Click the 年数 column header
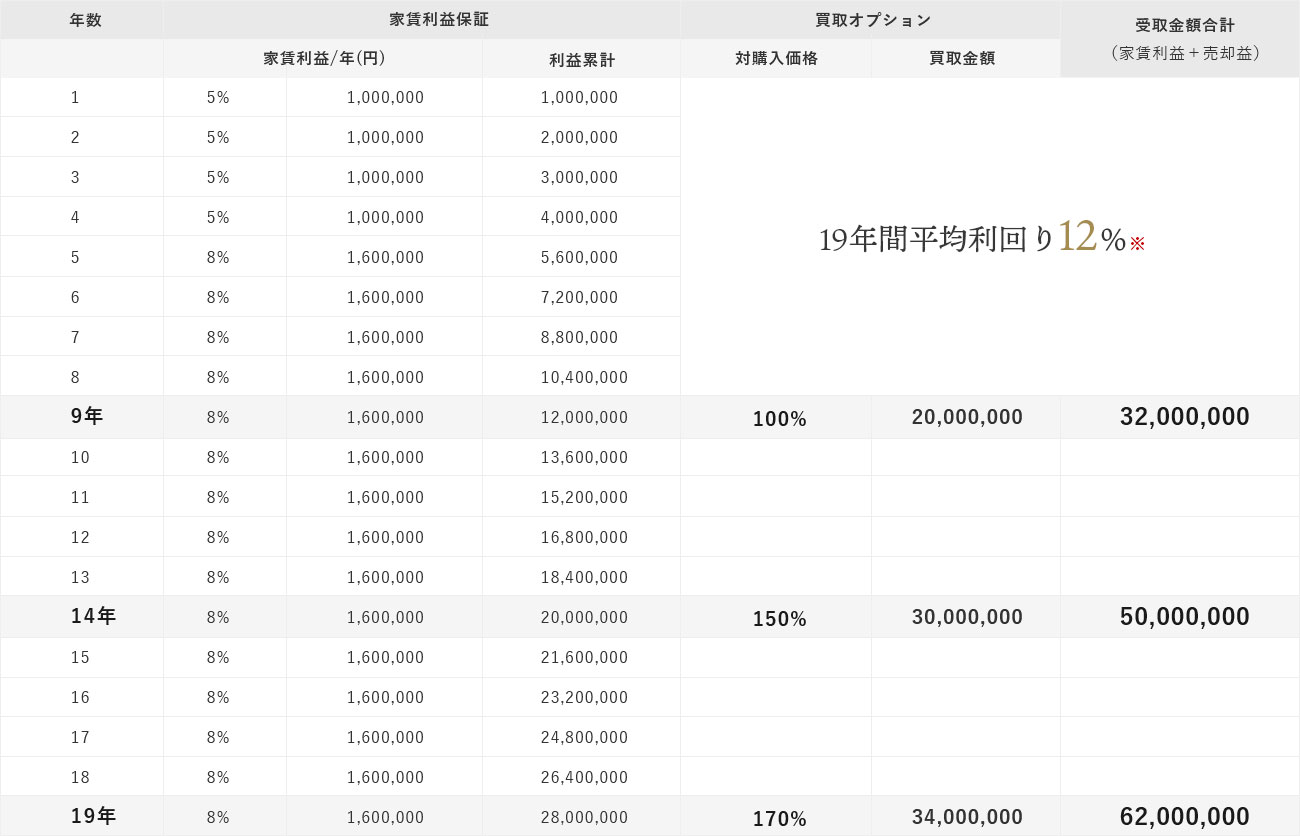 85,19
